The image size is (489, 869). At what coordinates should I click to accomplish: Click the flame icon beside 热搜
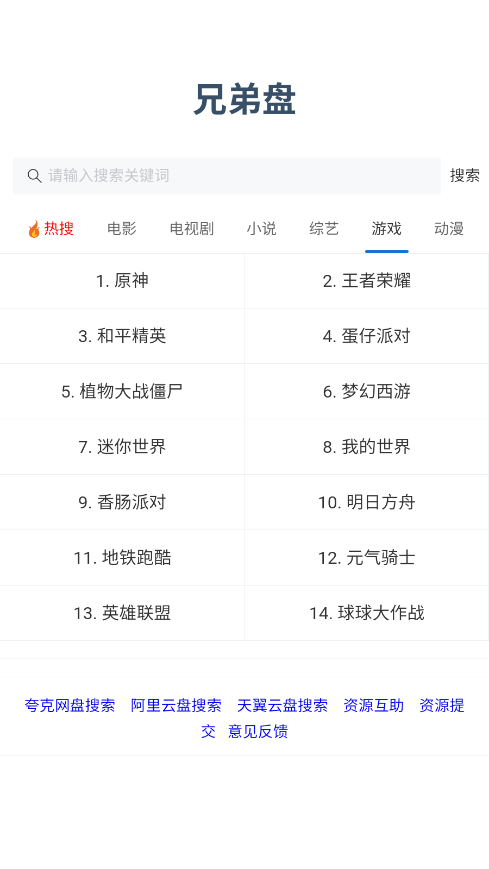[x=34, y=229]
